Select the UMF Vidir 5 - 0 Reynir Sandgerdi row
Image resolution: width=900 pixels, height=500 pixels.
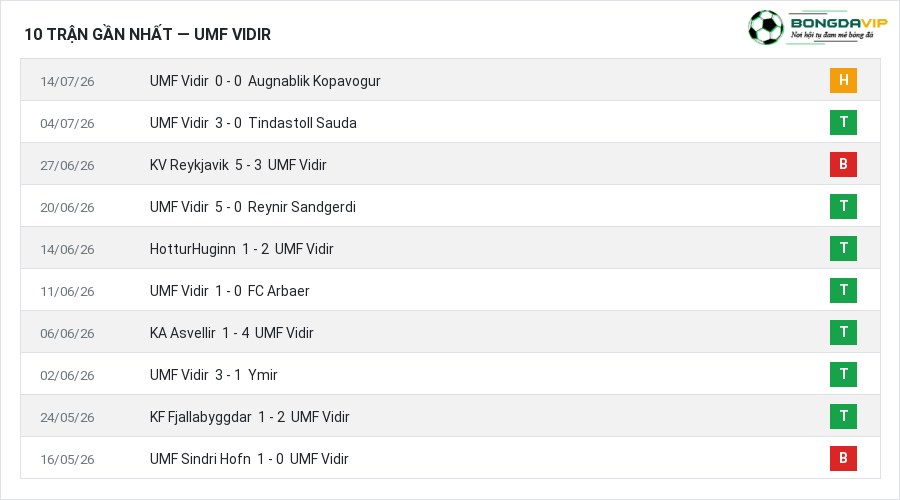pyautogui.click(x=450, y=207)
